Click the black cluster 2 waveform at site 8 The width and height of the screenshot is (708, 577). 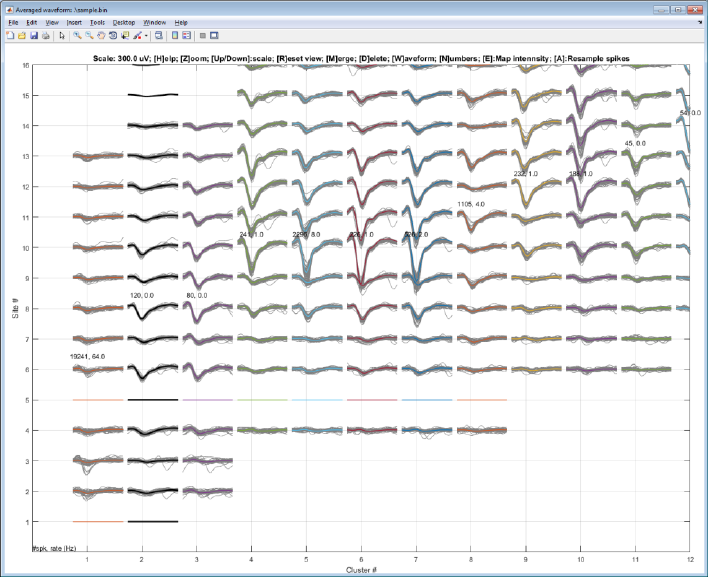[x=153, y=311]
